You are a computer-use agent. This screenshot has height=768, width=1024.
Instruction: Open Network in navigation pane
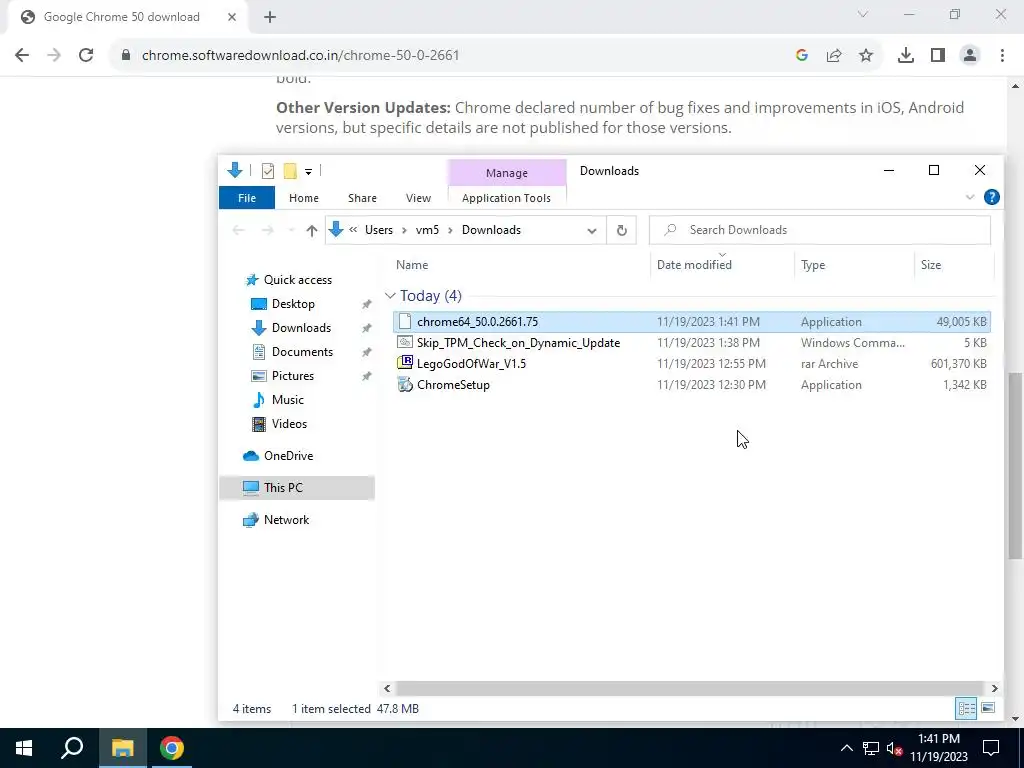pyautogui.click(x=286, y=520)
